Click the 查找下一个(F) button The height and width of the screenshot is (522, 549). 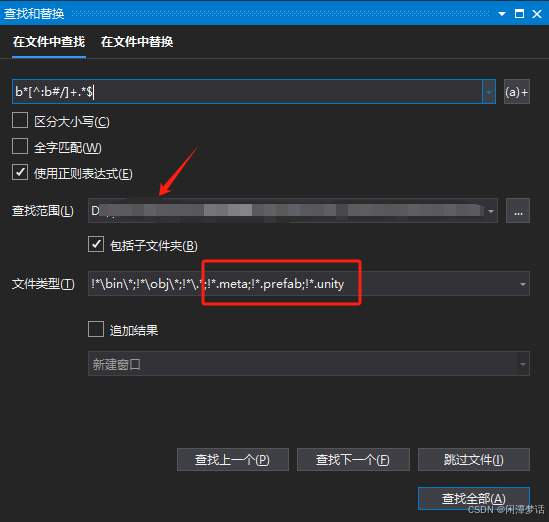pos(353,460)
